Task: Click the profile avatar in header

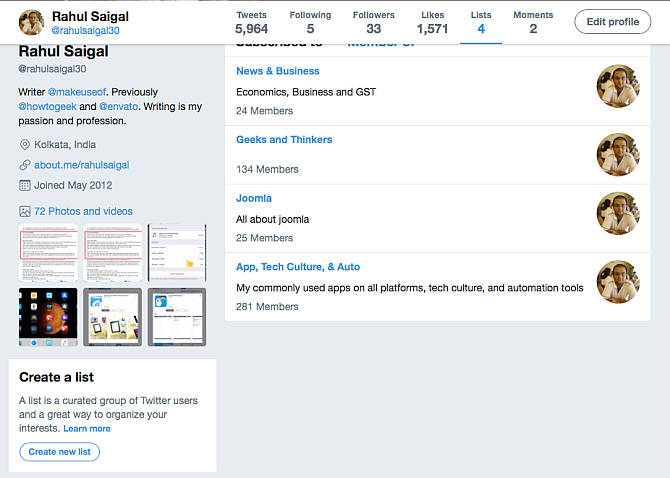Action: tap(32, 22)
